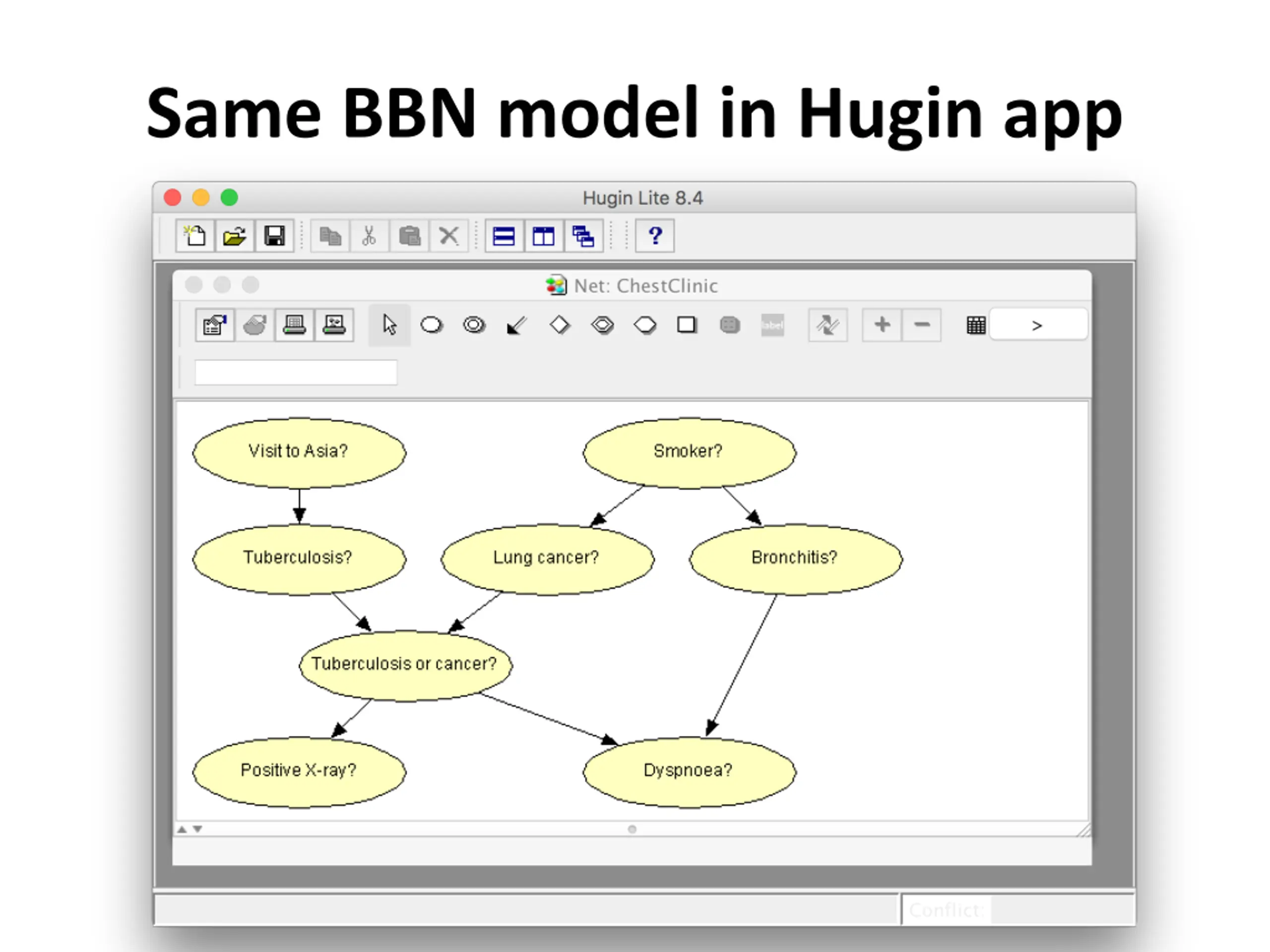Click the '>' field in net toolbar
The height and width of the screenshot is (952, 1270).
pyautogui.click(x=1039, y=325)
